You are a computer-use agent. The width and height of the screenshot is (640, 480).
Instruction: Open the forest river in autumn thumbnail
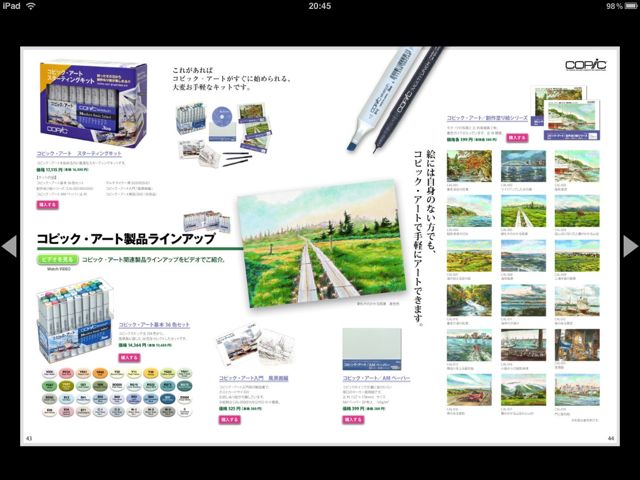(x=469, y=300)
